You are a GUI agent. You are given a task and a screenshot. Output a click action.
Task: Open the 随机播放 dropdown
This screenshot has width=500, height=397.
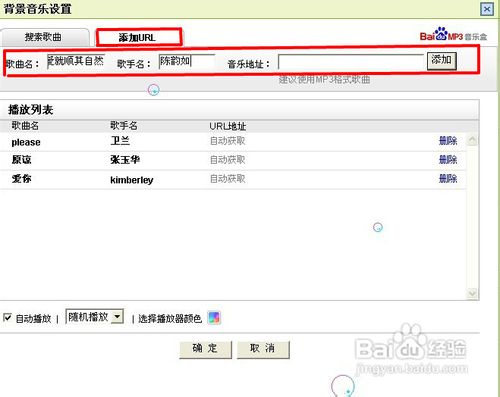[95, 317]
